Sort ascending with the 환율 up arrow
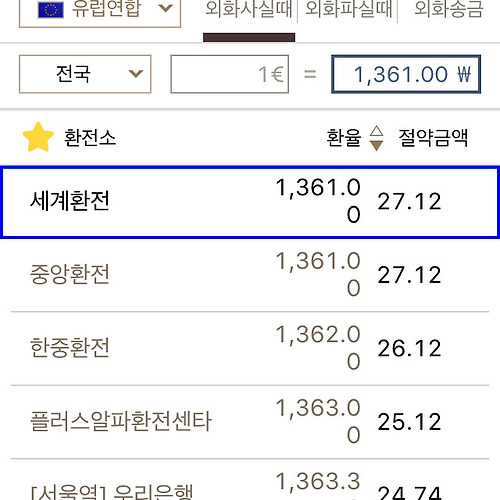The image size is (500, 500). pos(377,131)
